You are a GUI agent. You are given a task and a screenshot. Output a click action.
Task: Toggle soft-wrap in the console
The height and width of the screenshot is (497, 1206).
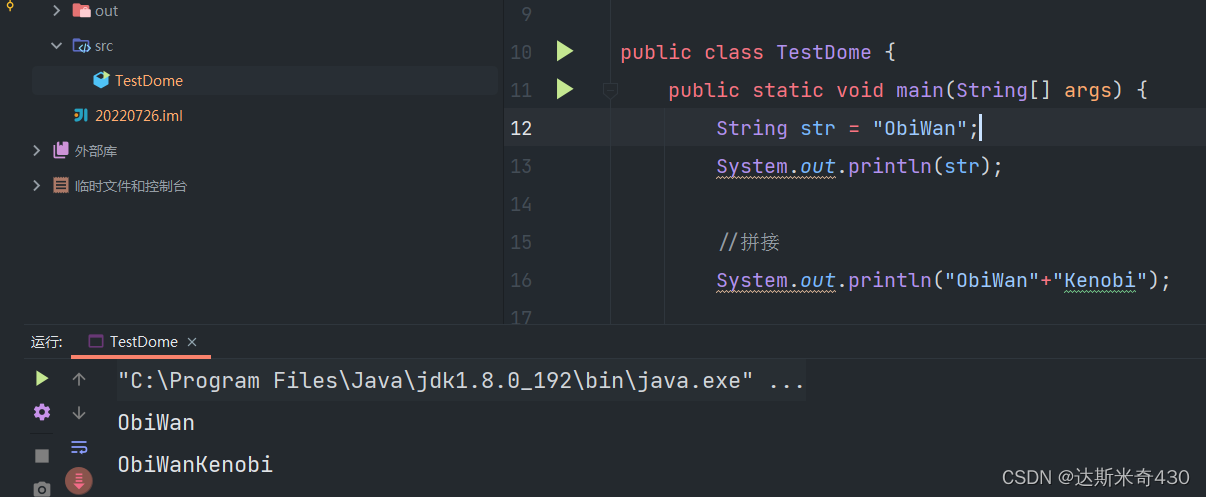(x=79, y=446)
